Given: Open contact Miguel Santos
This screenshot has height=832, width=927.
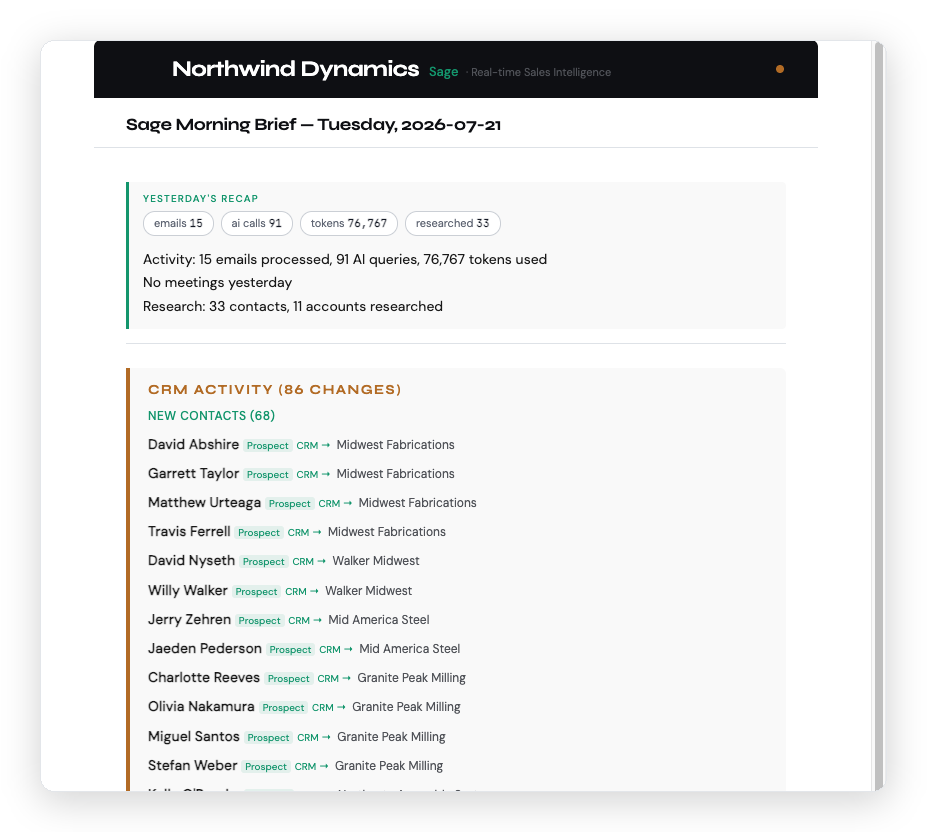Looking at the screenshot, I should coord(193,737).
